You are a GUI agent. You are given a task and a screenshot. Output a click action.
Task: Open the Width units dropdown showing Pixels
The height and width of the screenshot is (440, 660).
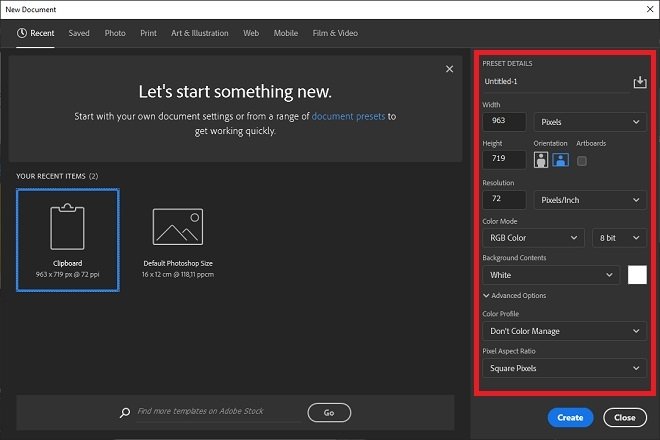pyautogui.click(x=590, y=122)
